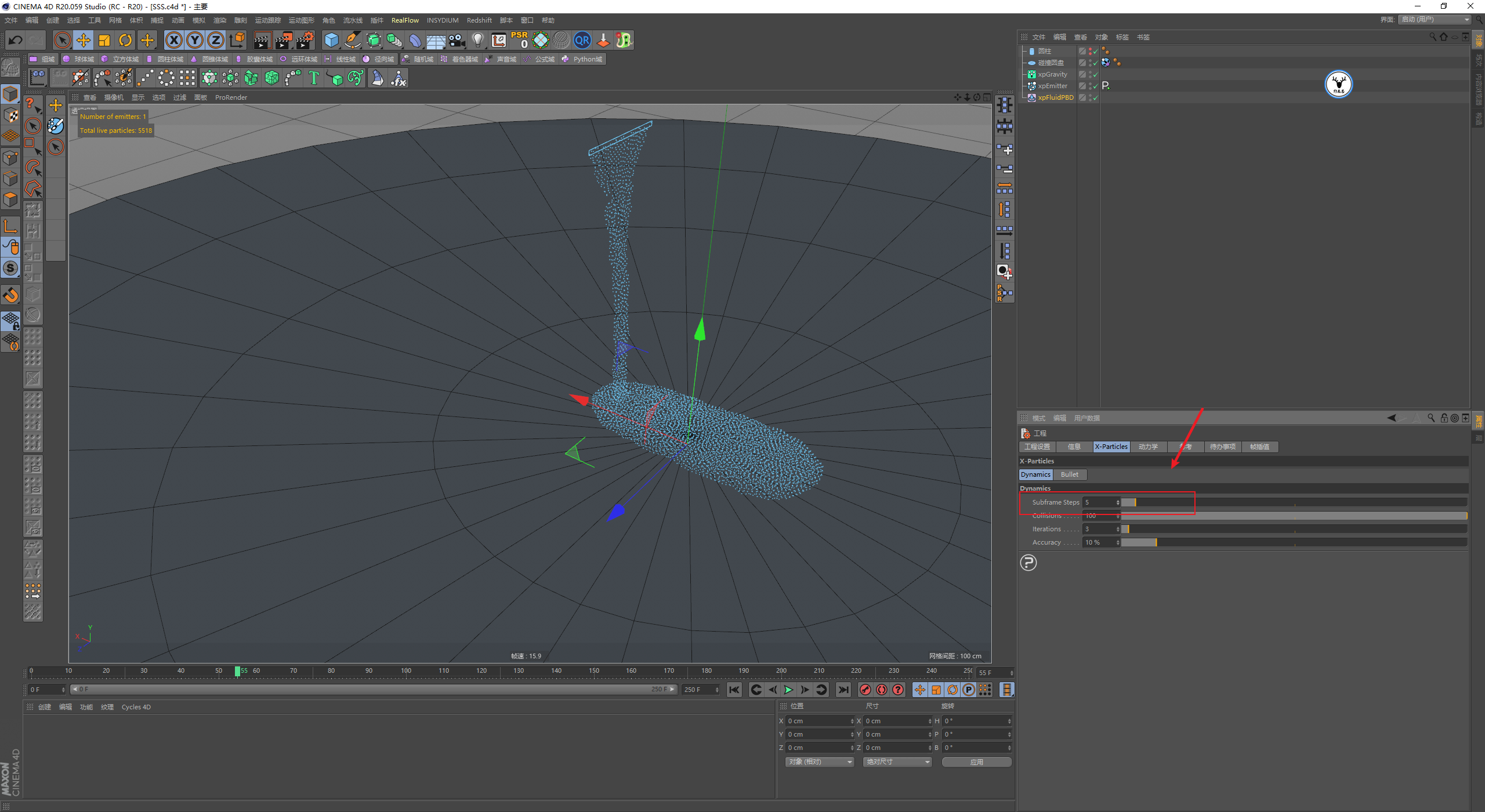Click the Camera object icon
1485x812 pixels.
coord(457,40)
